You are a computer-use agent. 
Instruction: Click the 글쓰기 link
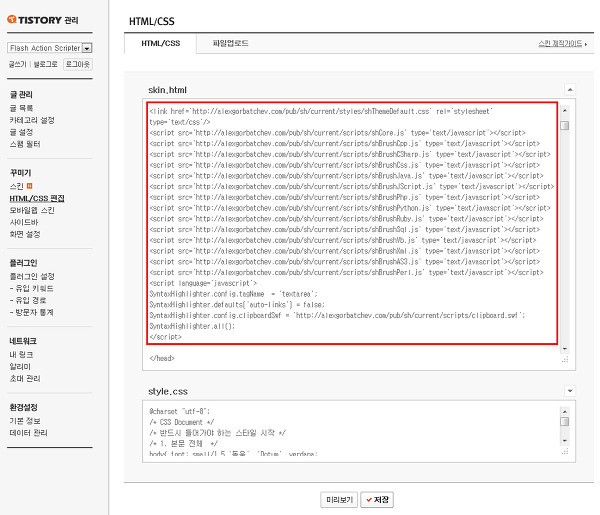[x=18, y=64]
